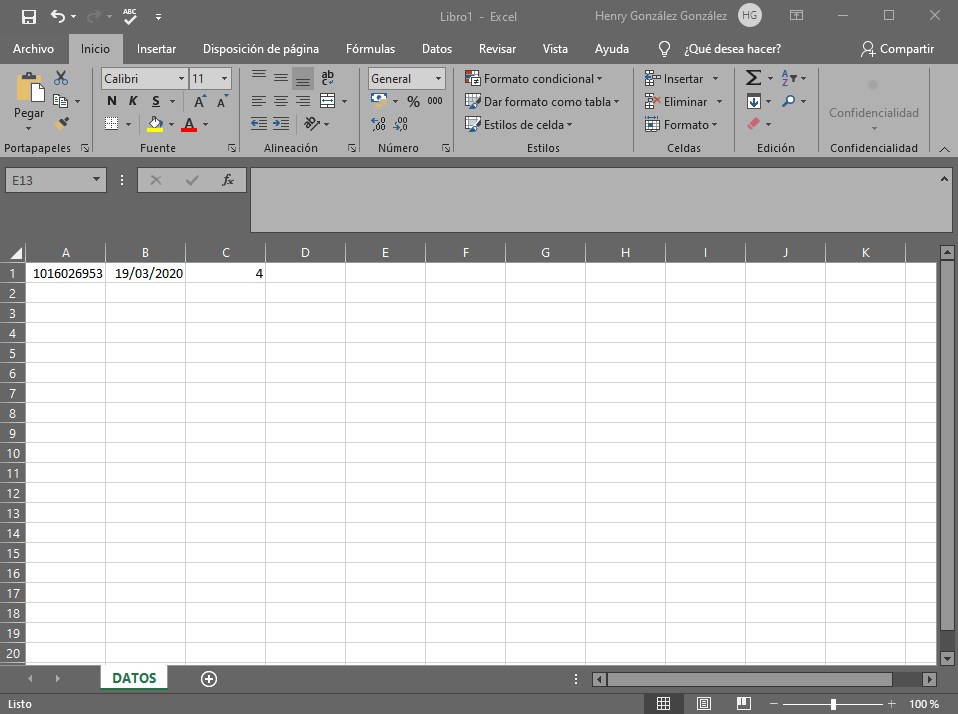Viewport: 958px width, 714px height.
Task: Click the Compartir button
Action: coord(897,49)
